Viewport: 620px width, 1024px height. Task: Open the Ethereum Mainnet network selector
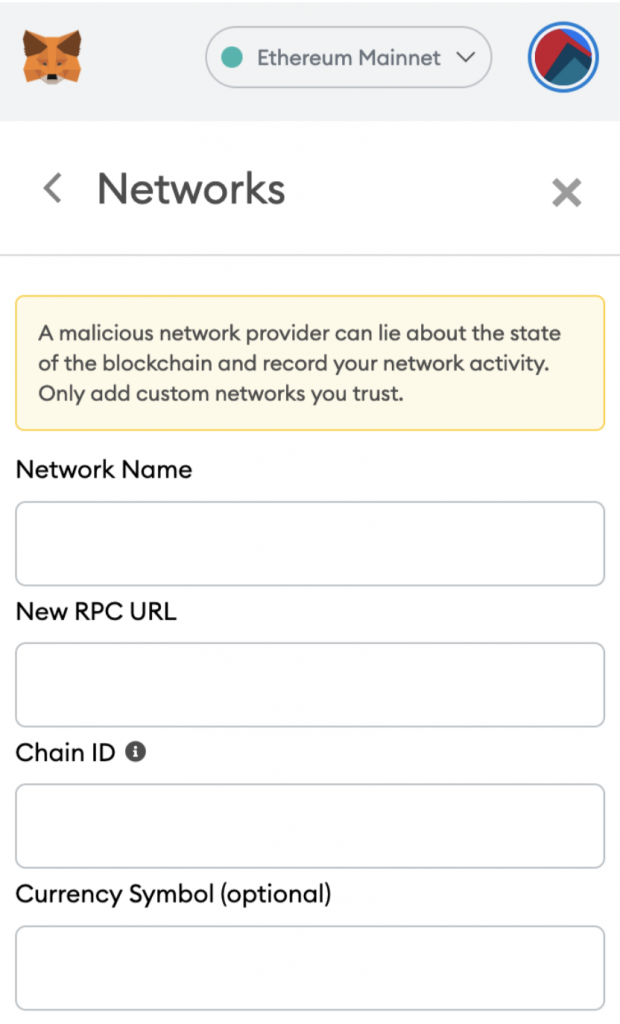pos(348,57)
